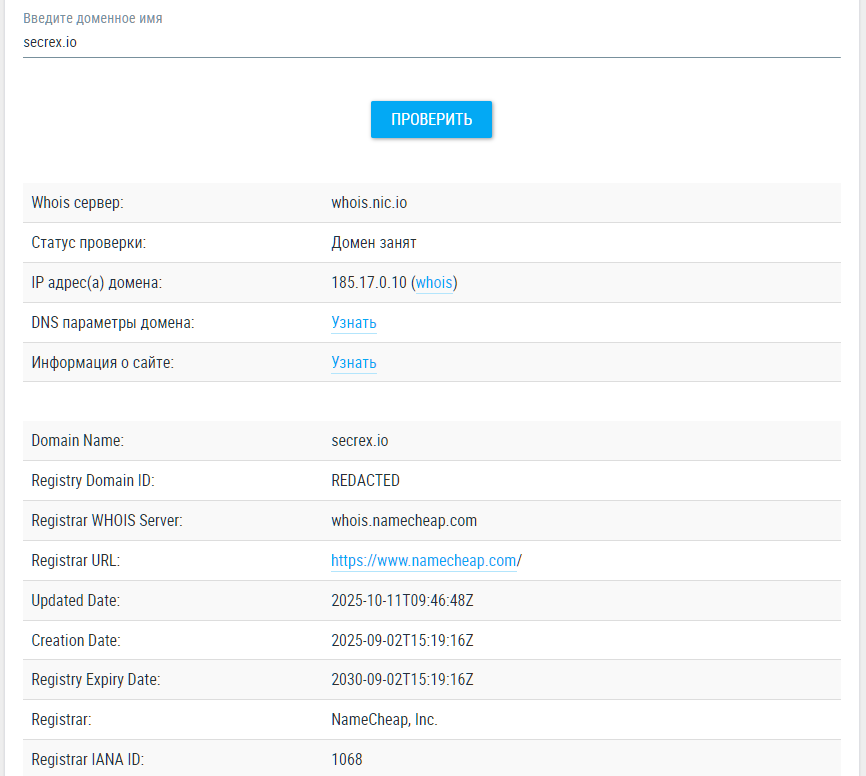Open the whois link beside the IP address
Screen dimensions: 866x776
point(434,283)
